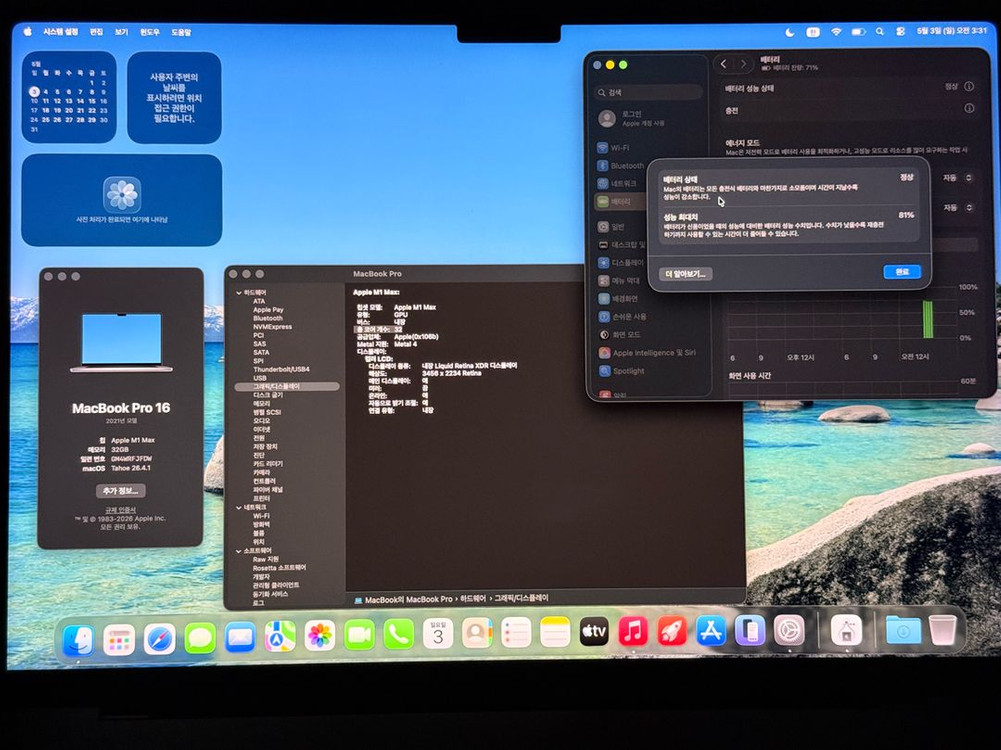Open the 규제 인증서 link
Image resolution: width=1001 pixels, height=750 pixels.
[121, 510]
